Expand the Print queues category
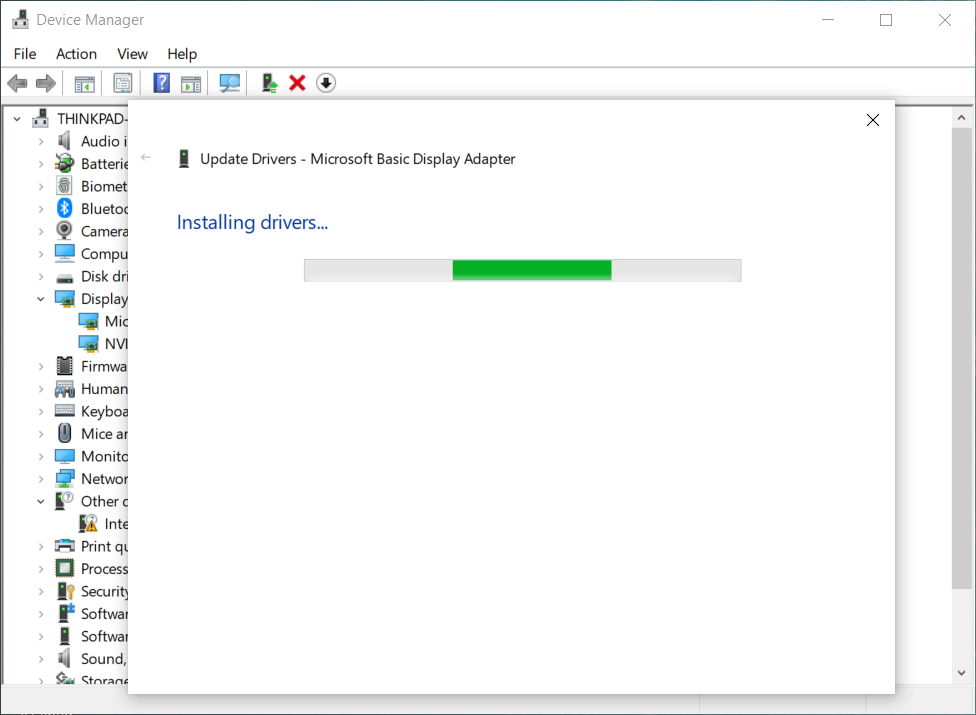Screen dimensions: 976x715 41,546
